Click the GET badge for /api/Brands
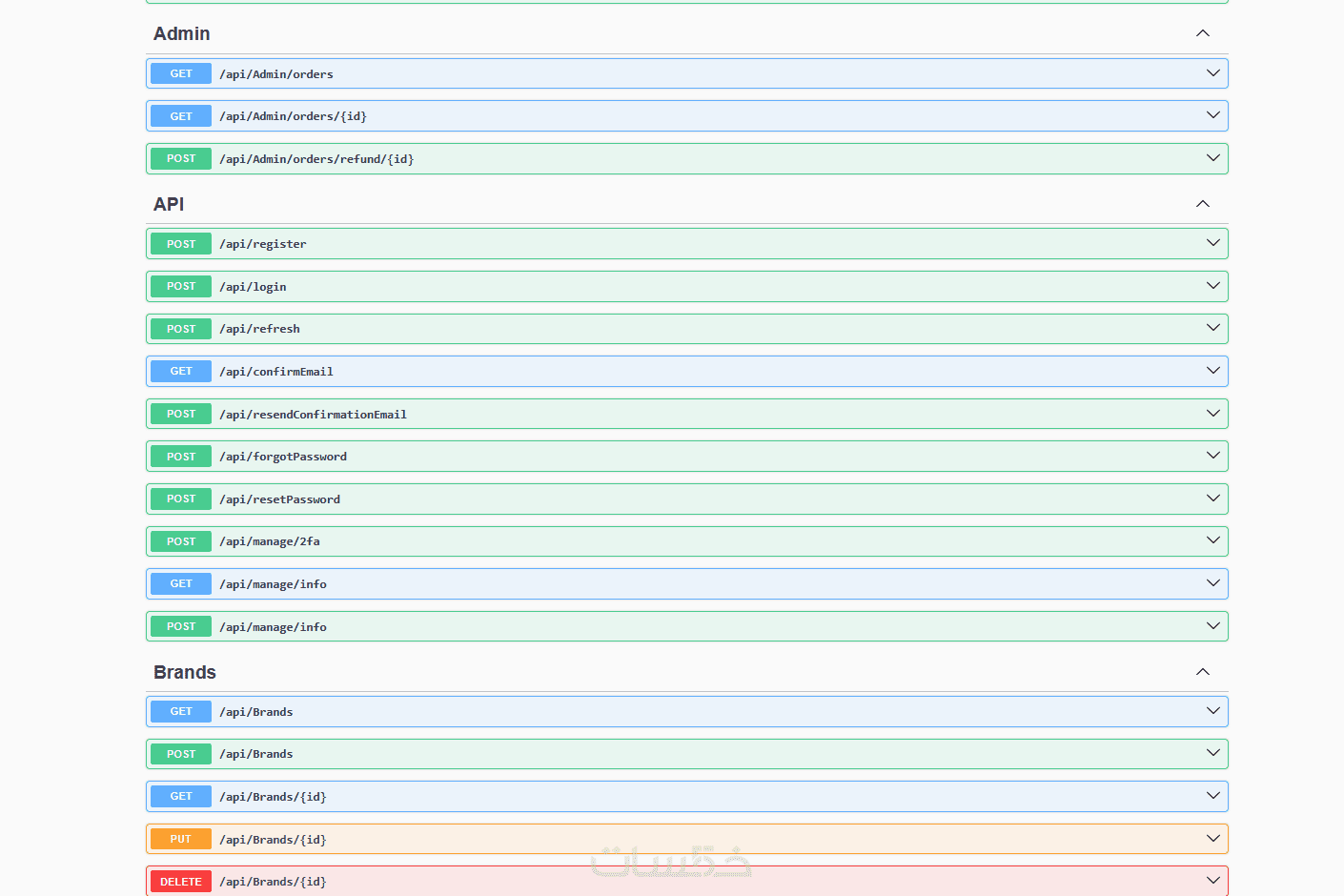The width and height of the screenshot is (1344, 896). 181,711
